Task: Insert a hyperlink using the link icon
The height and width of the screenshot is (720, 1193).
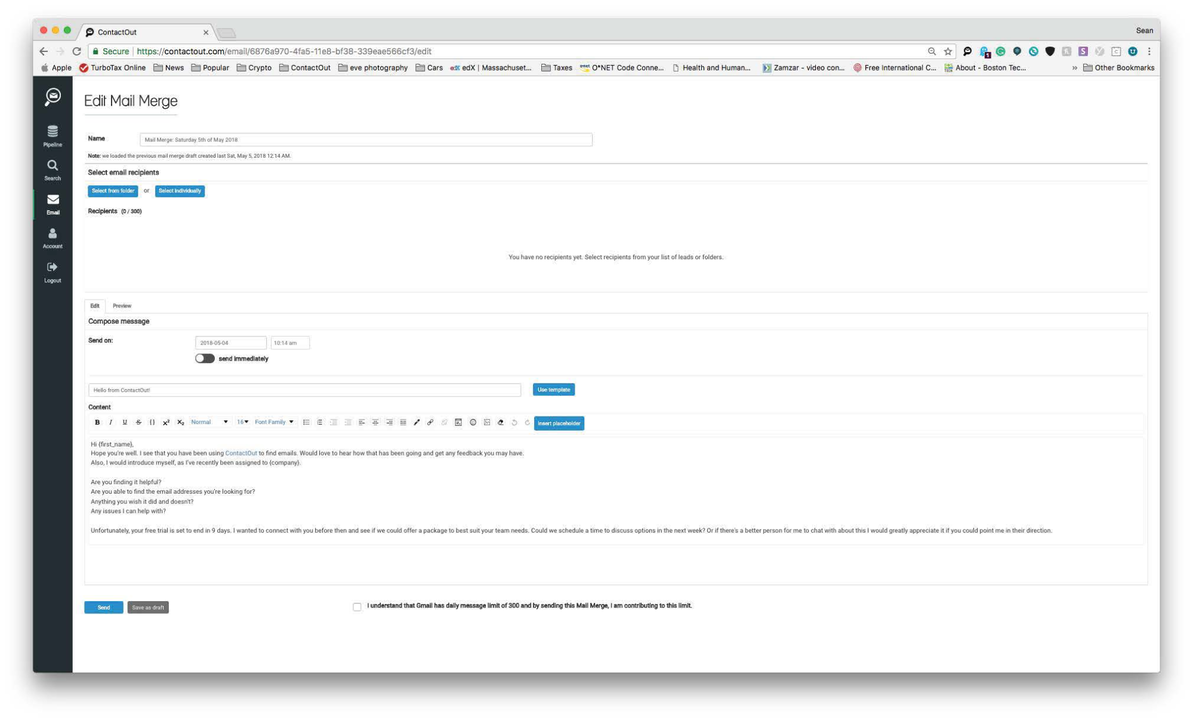Action: 428,422
